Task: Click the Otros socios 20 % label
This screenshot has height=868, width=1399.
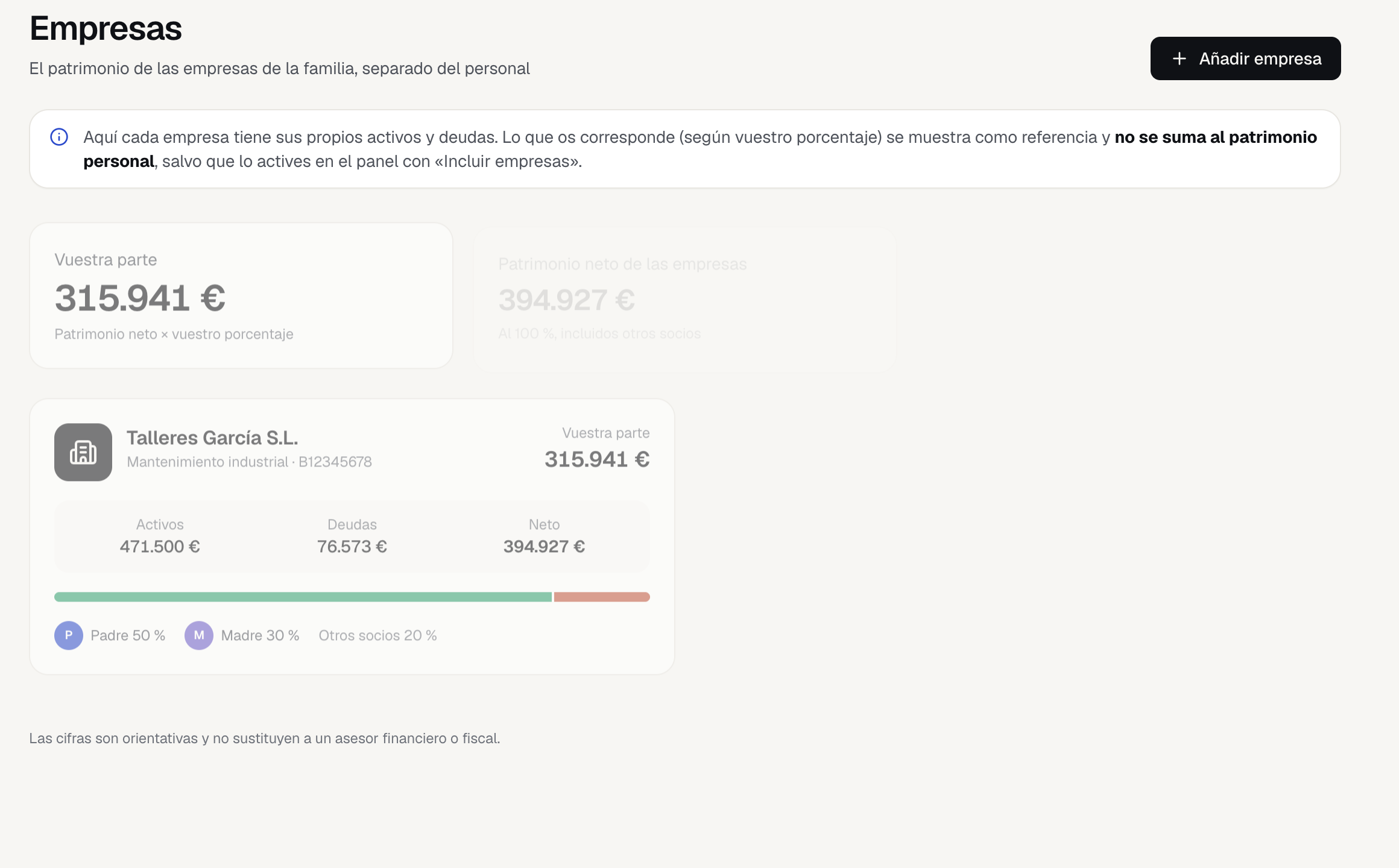Action: click(377, 635)
